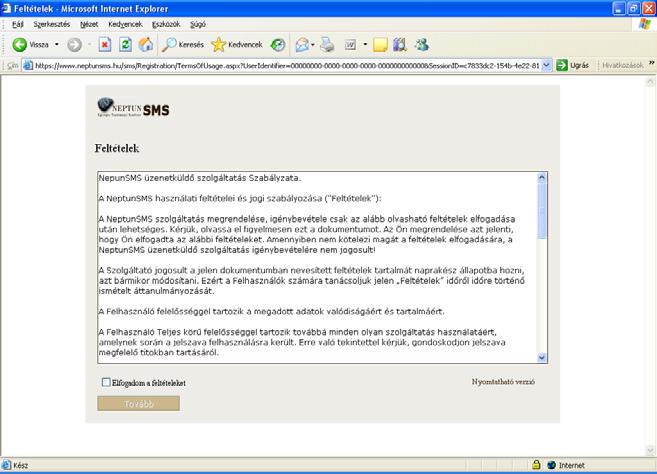Click the page scrollbar up arrow
The image size is (657, 474).
pyautogui.click(x=650, y=81)
